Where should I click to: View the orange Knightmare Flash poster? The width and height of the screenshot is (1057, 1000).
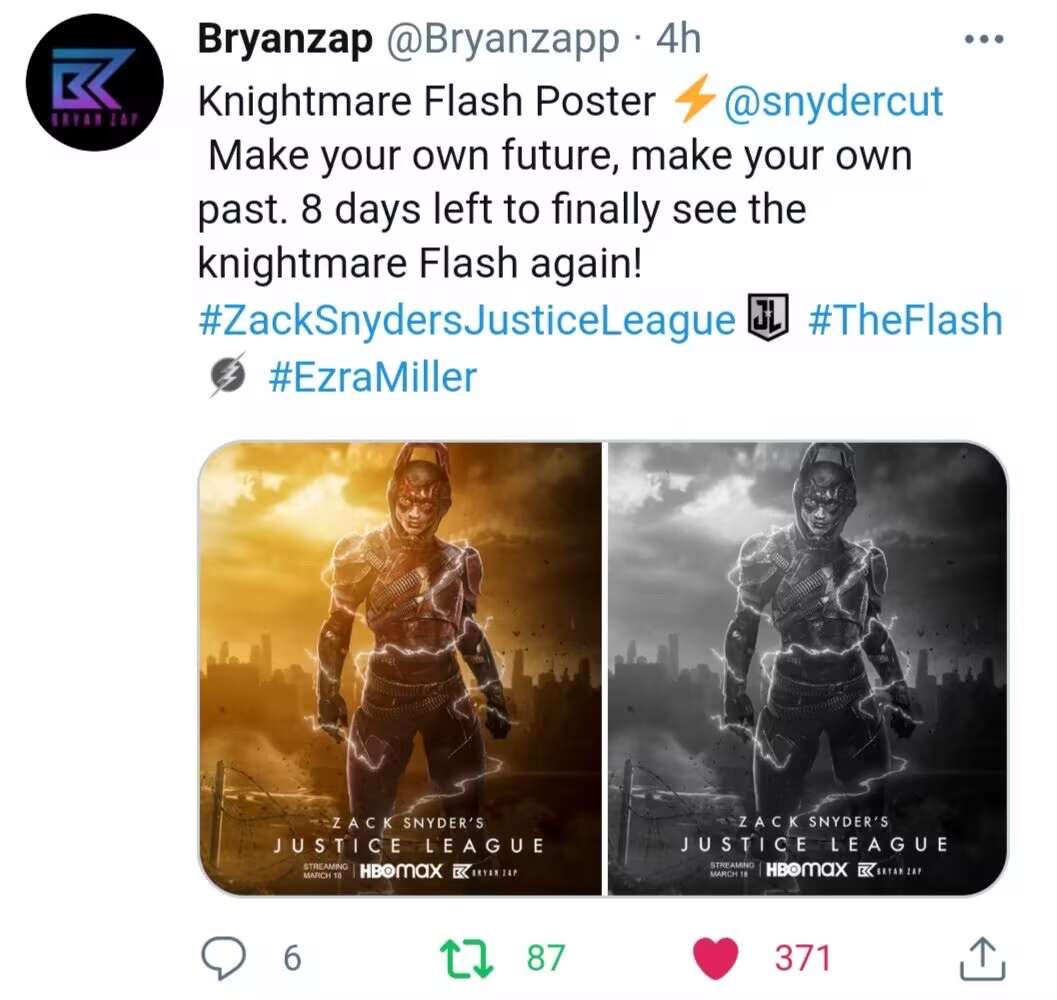pos(400,668)
